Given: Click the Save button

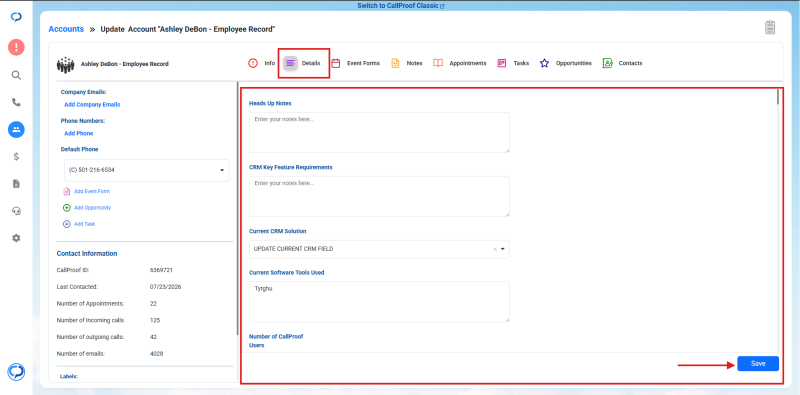Looking at the screenshot, I should click(758, 363).
